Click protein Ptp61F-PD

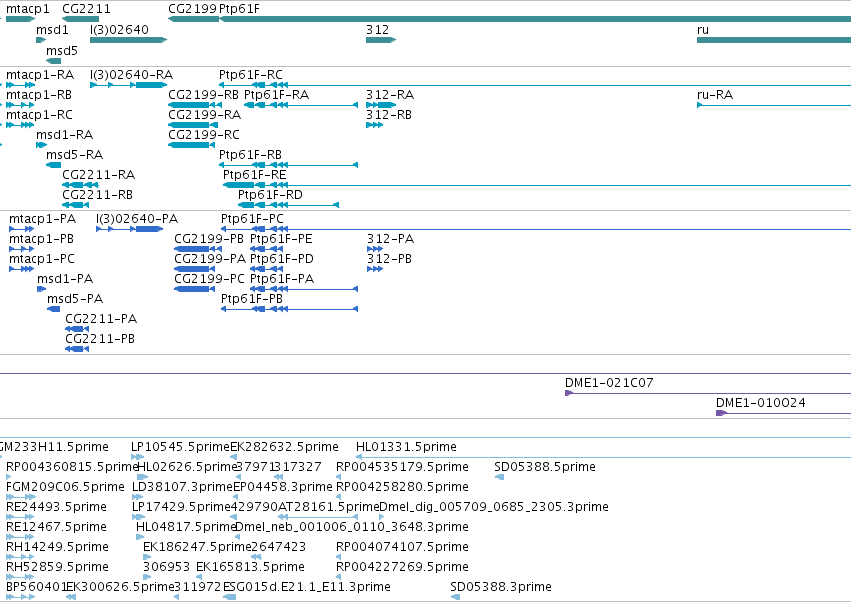click(282, 259)
